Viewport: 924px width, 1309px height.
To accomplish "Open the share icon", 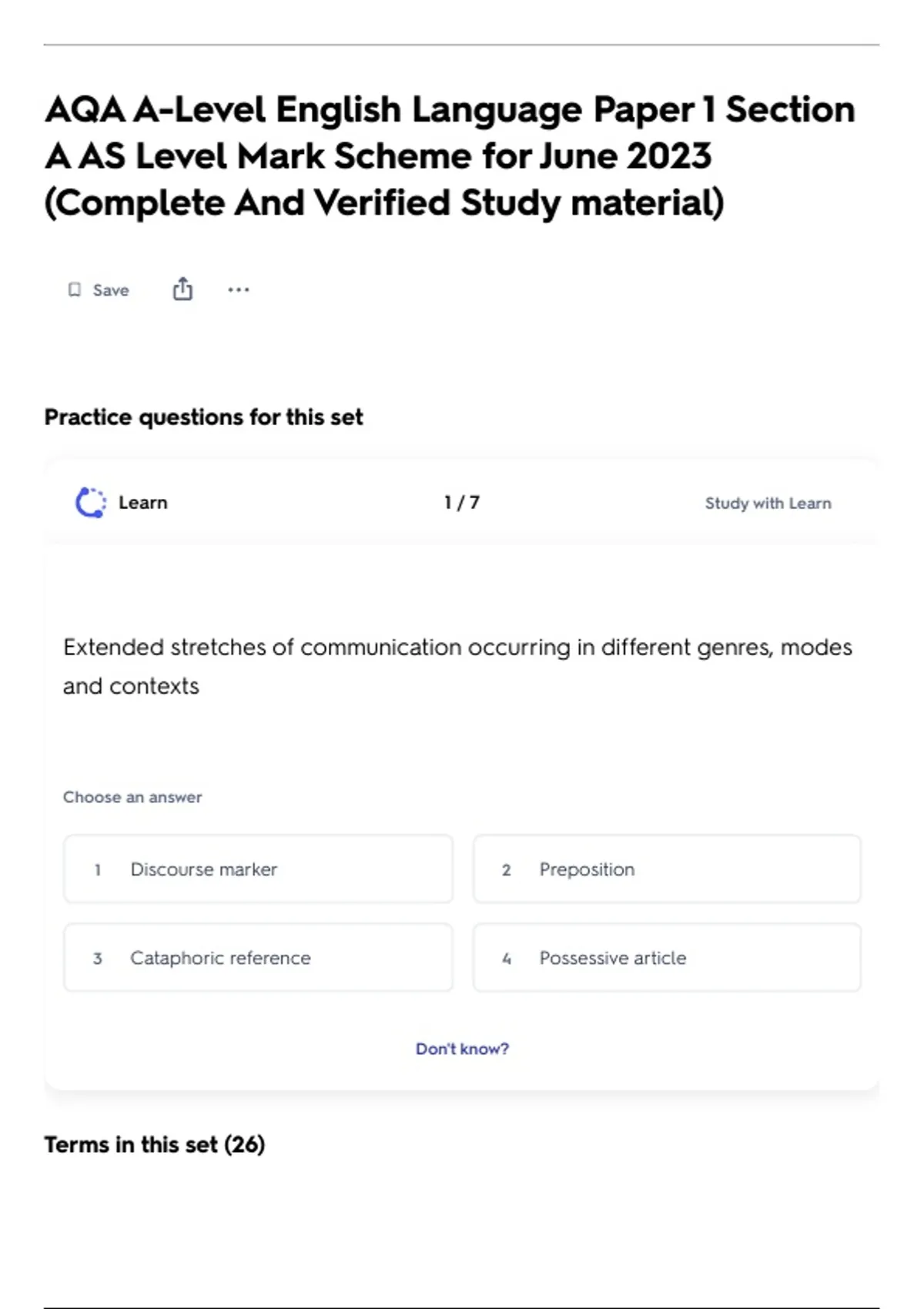I will pos(182,290).
